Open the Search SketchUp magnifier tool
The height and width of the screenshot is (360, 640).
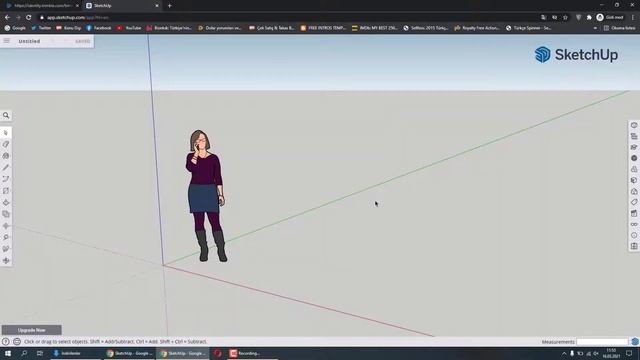(x=6, y=116)
